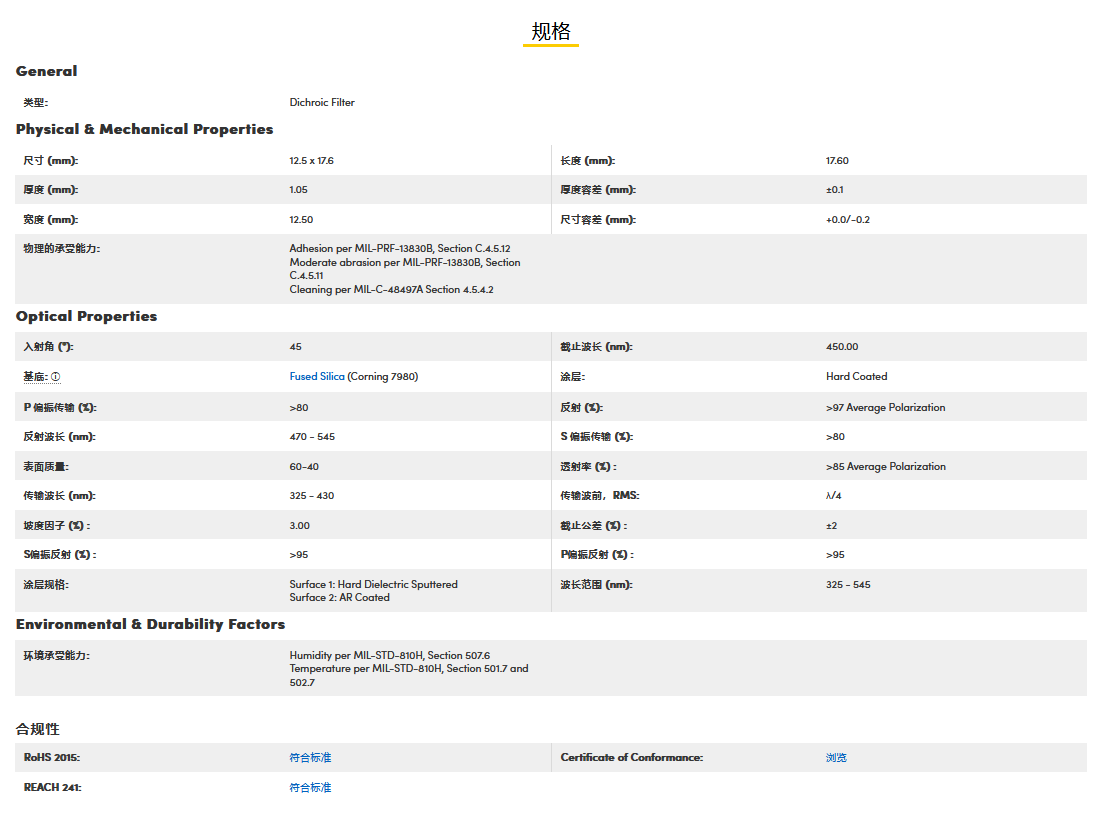1093x821 pixels.
Task: Click the 450.00 cutoff wavelength value
Action: click(842, 347)
